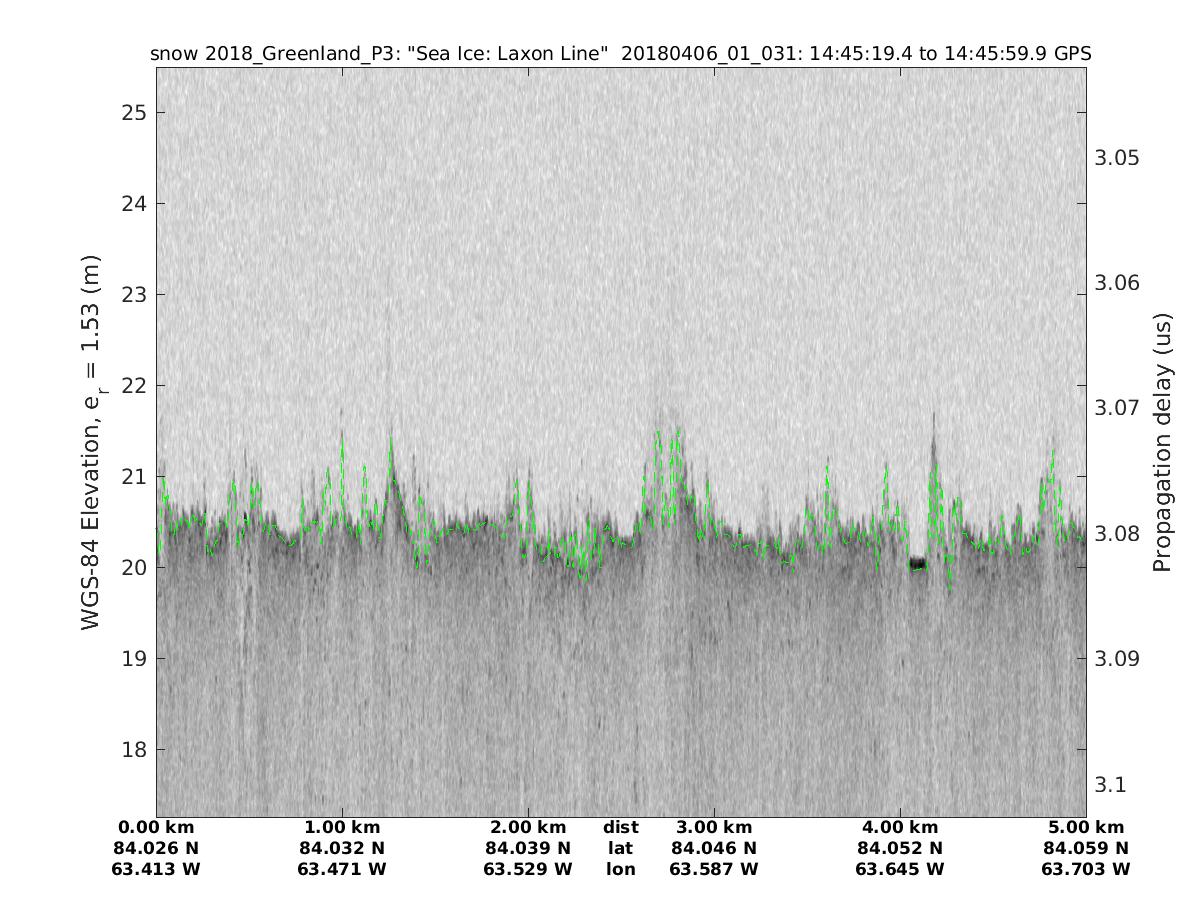Click the 84.059 N latitude label
This screenshot has width=1200, height=900.
(1085, 848)
